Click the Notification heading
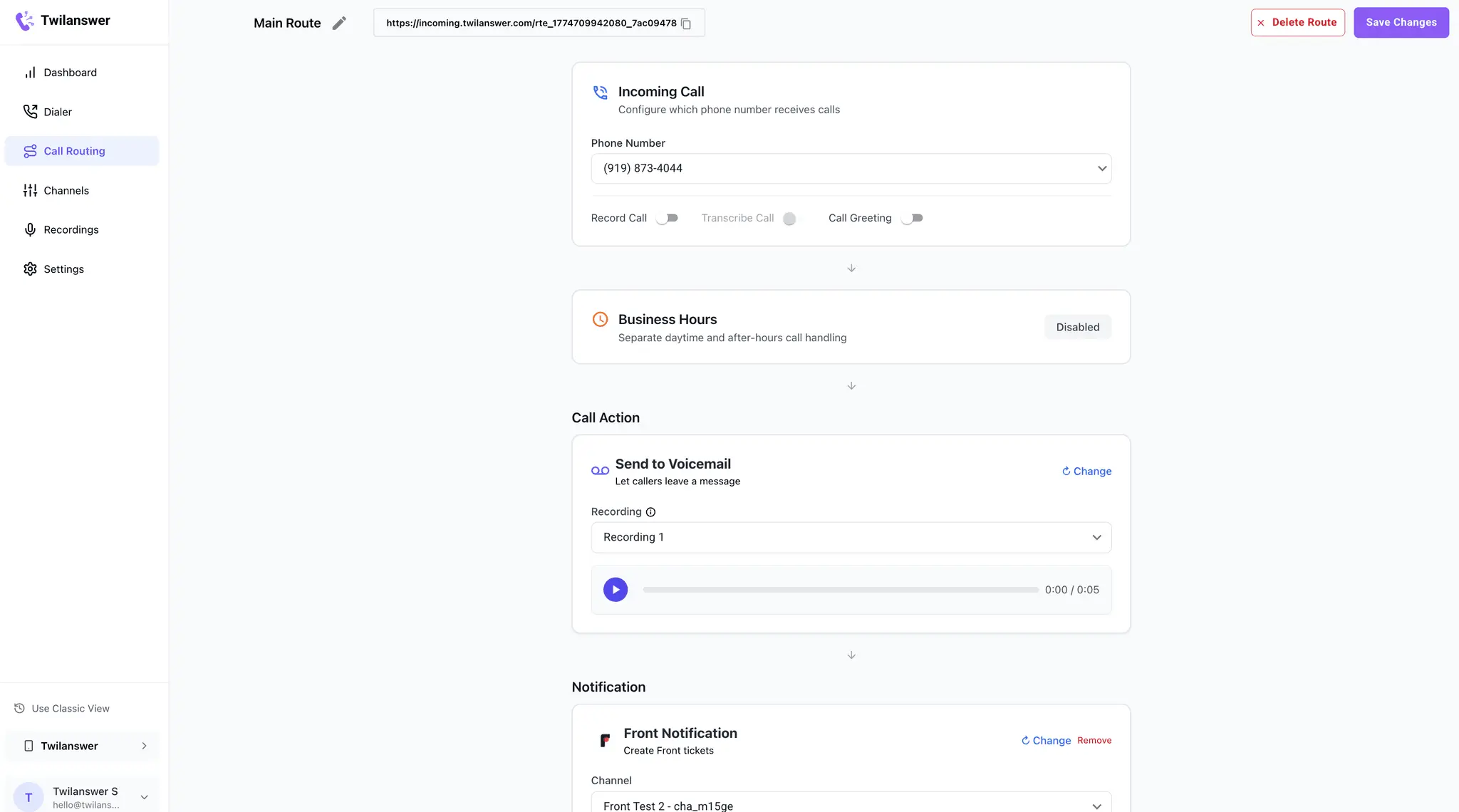The height and width of the screenshot is (812, 1459). [608, 687]
